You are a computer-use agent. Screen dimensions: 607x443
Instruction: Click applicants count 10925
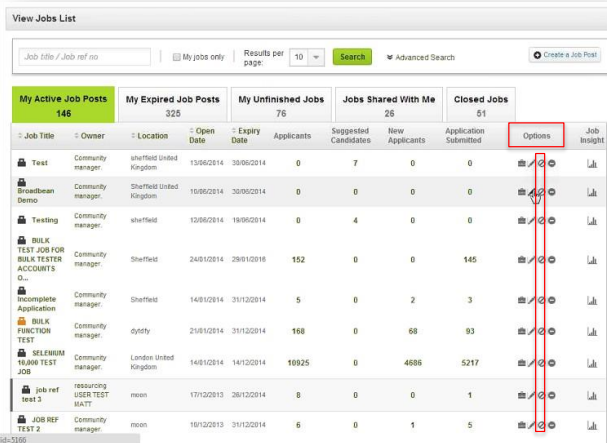click(298, 363)
